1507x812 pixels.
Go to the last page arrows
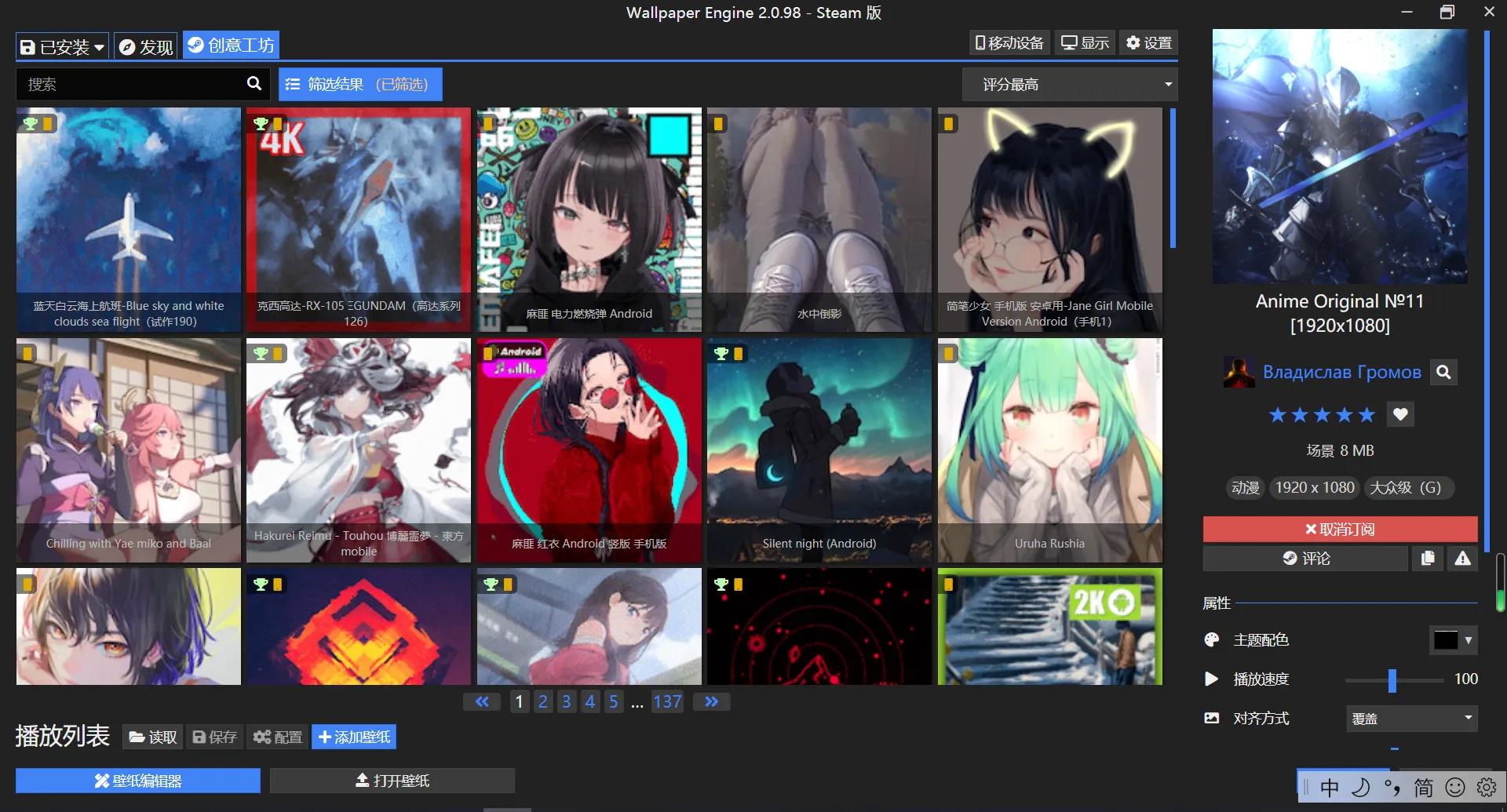pos(711,701)
